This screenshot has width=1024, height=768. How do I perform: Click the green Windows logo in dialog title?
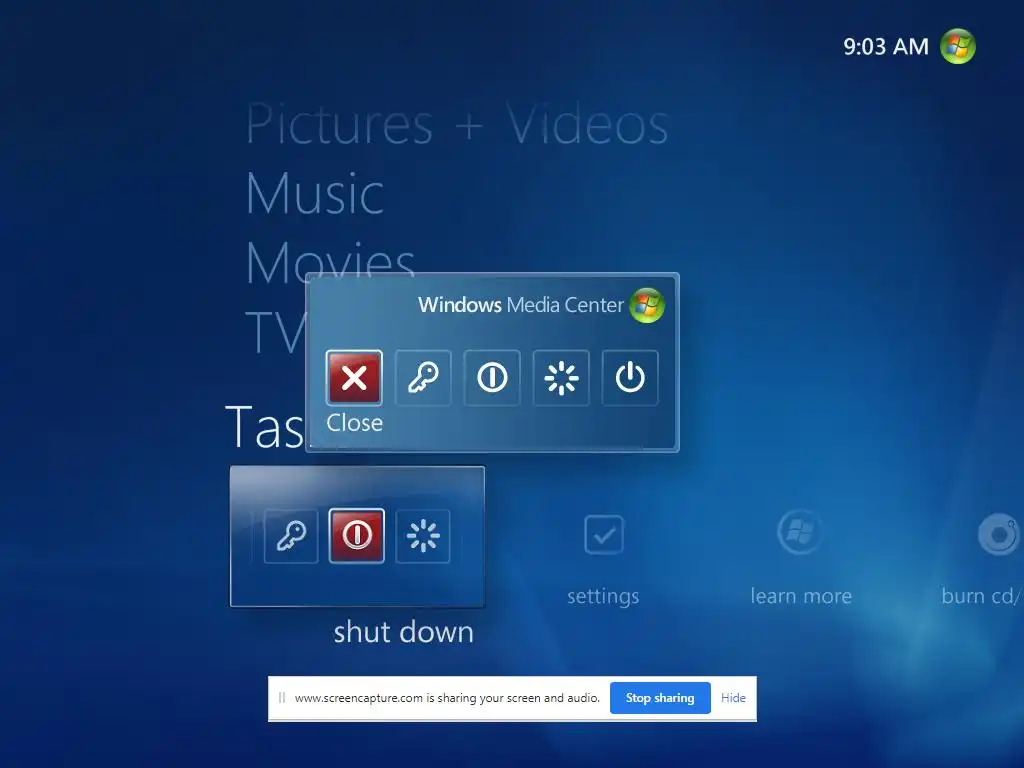647,305
